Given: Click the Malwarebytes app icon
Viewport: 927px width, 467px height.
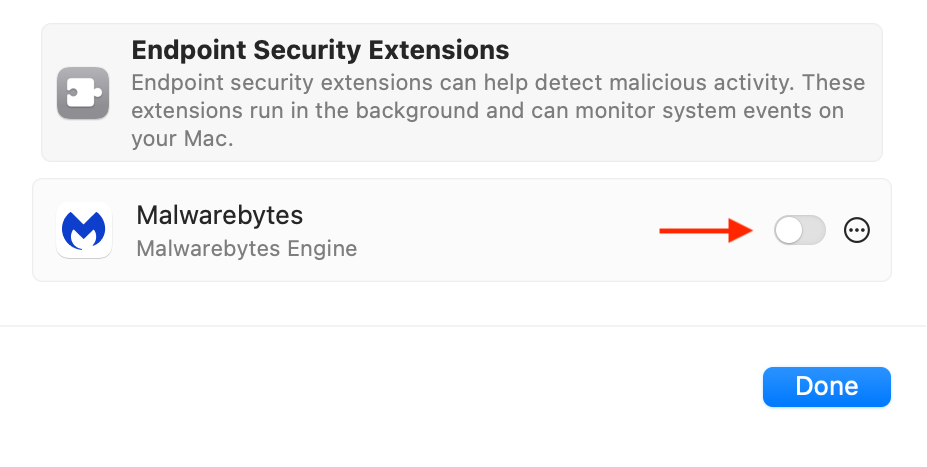Looking at the screenshot, I should click(x=84, y=231).
